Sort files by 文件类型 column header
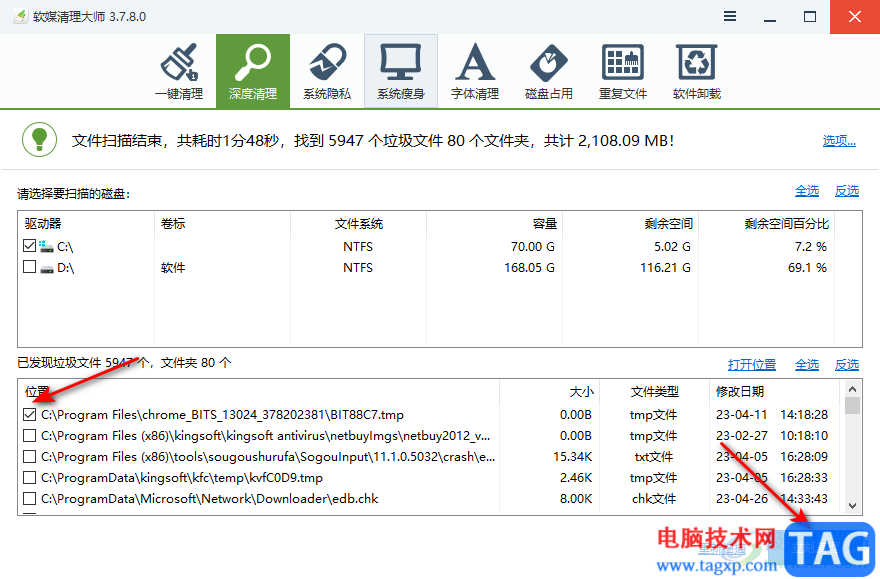This screenshot has width=880, height=579. click(x=654, y=392)
